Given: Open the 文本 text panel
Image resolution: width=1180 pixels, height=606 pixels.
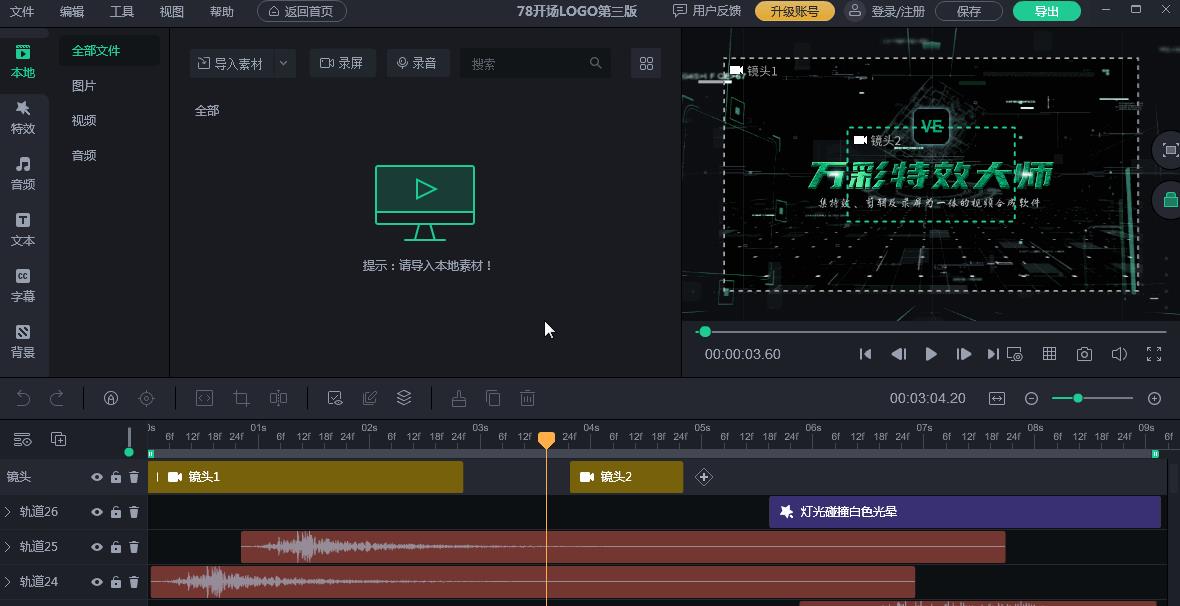Looking at the screenshot, I should (x=23, y=230).
